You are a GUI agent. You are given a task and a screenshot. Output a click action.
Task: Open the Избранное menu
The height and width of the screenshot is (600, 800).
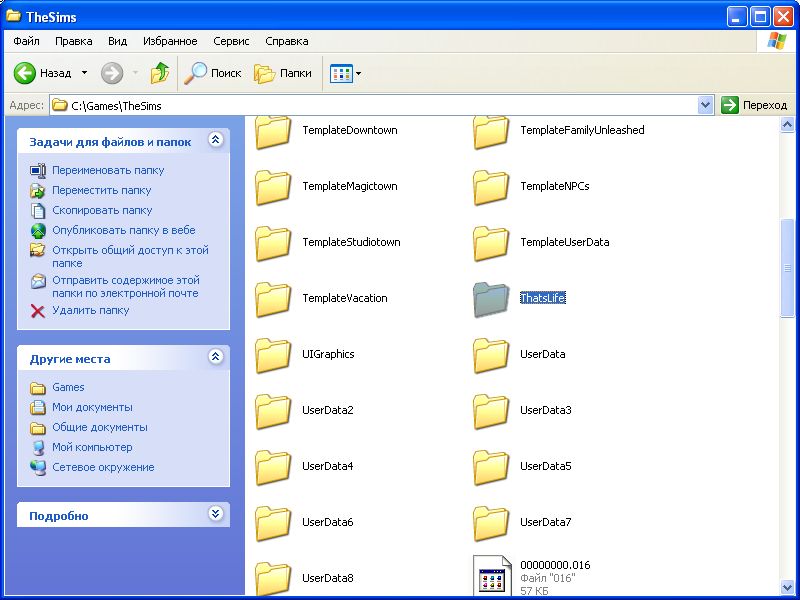click(170, 41)
